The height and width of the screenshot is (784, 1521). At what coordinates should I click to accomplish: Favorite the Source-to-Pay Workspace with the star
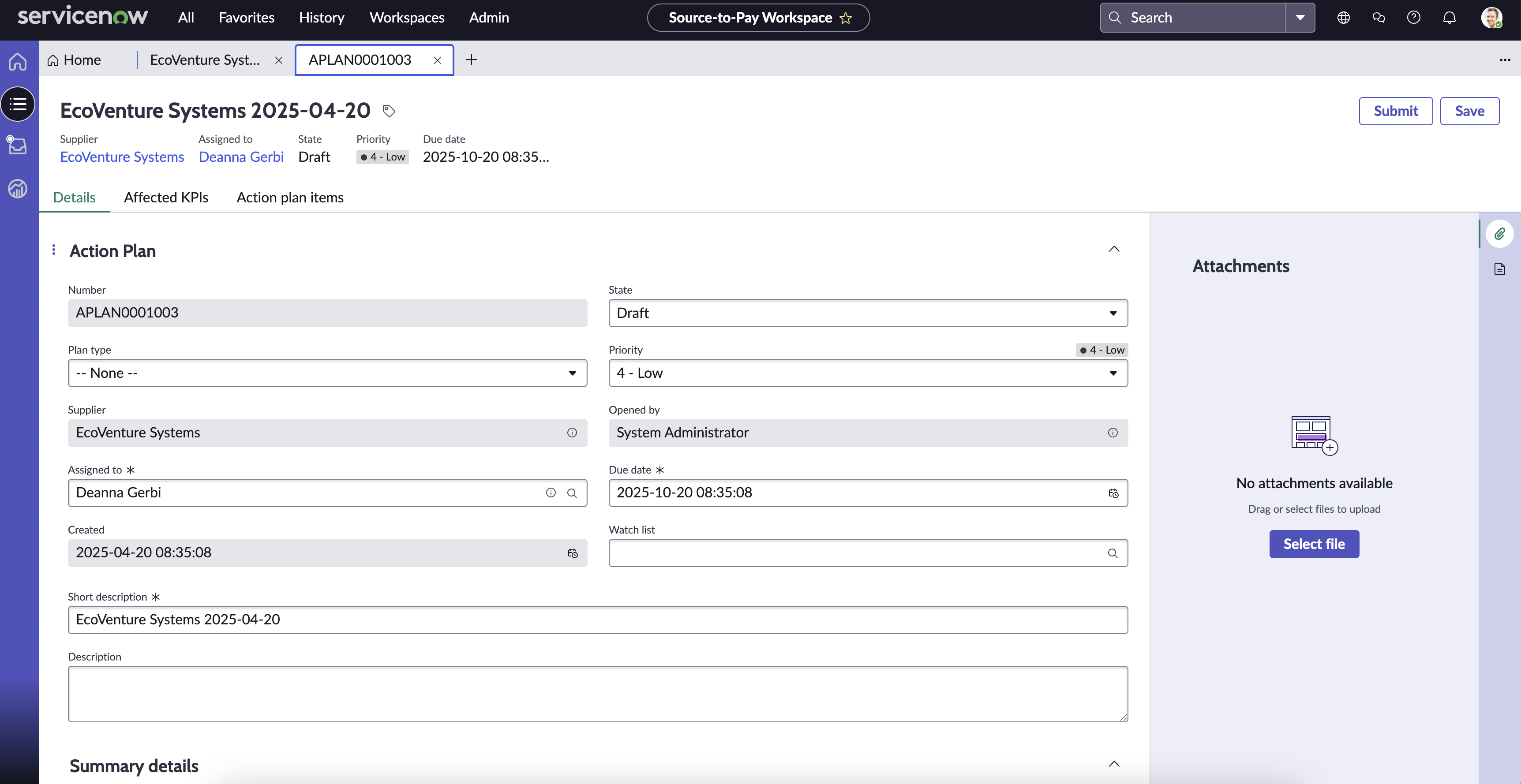coord(846,18)
